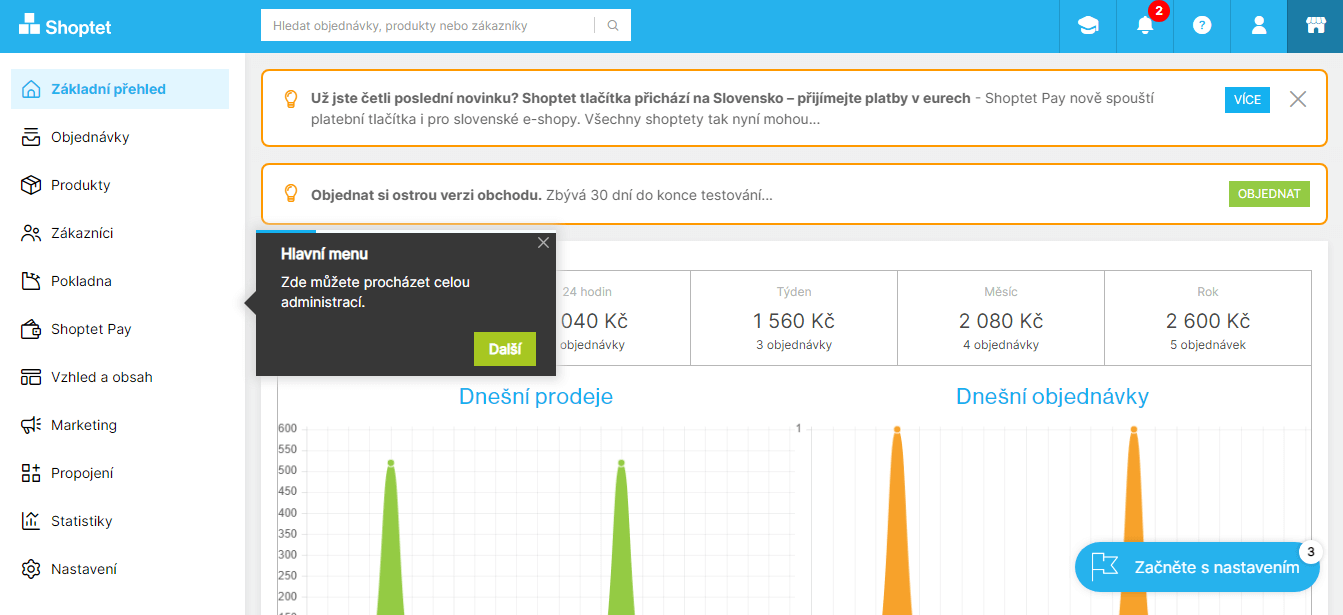
Task: Click the 2 600 Kč value
Action: pos(1208,321)
